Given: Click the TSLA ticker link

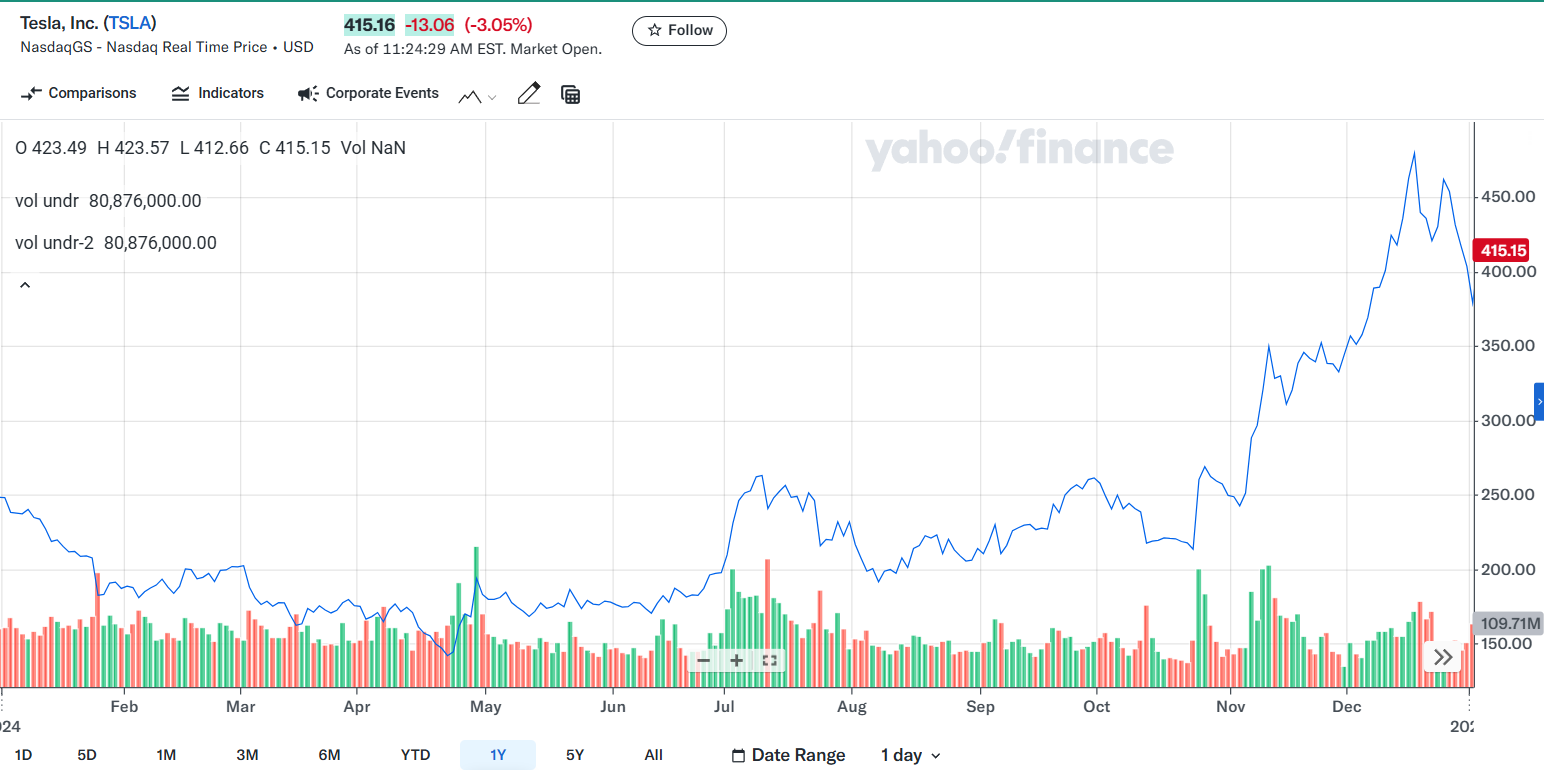Looking at the screenshot, I should (x=130, y=23).
